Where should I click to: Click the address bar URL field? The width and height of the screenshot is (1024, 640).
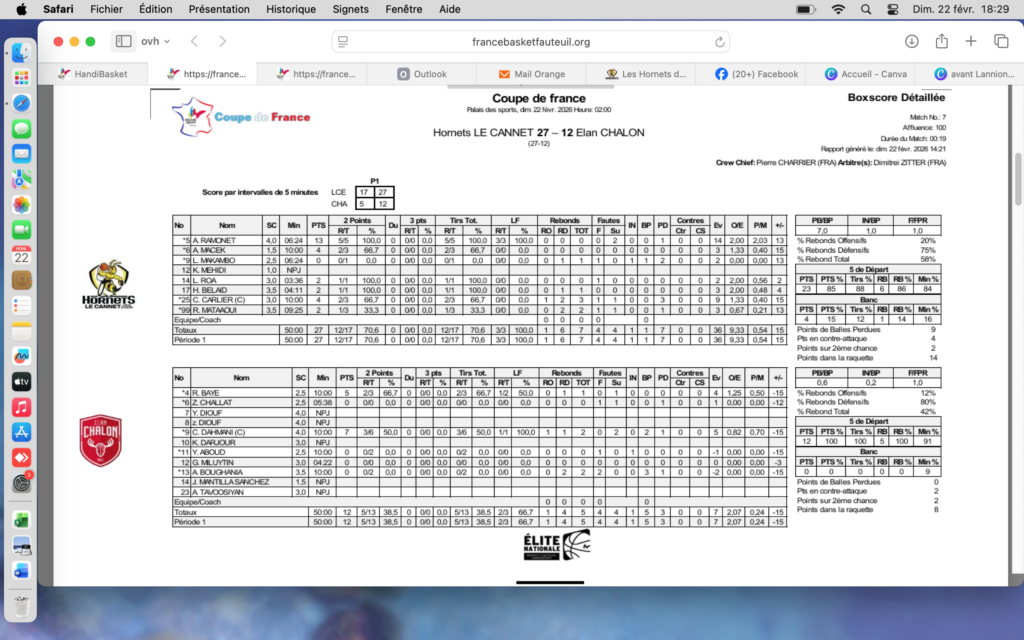(x=530, y=42)
